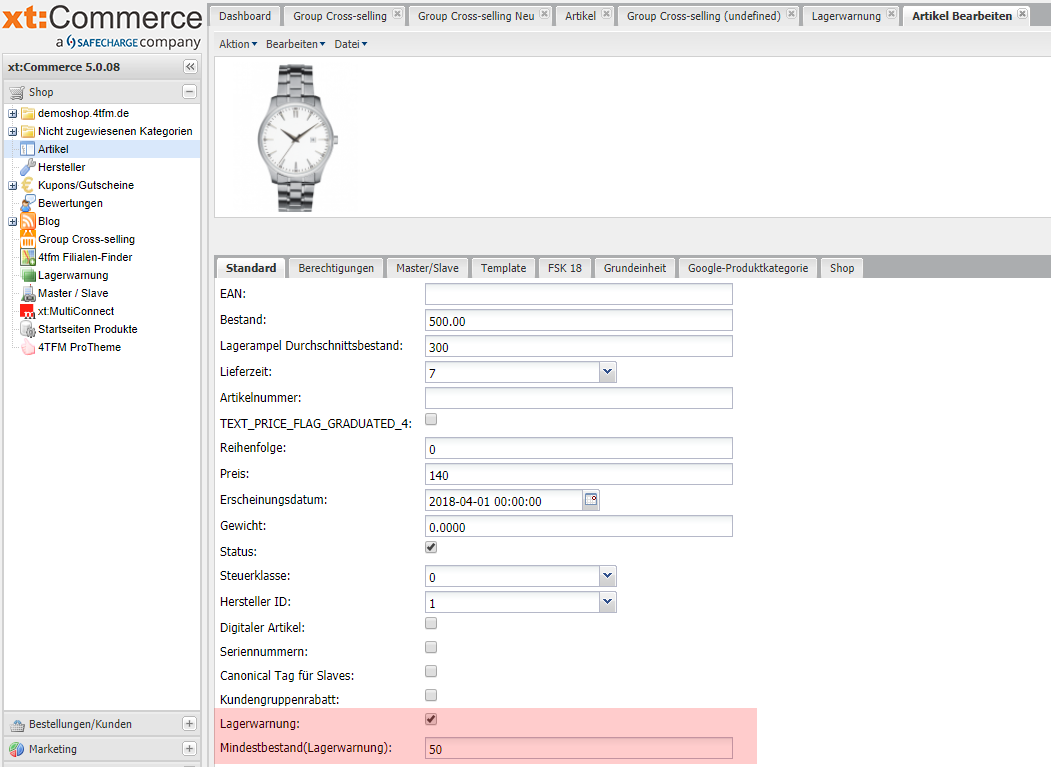Expand the demoshop.4tfm.de tree node
The width and height of the screenshot is (1051, 767).
(x=13, y=113)
